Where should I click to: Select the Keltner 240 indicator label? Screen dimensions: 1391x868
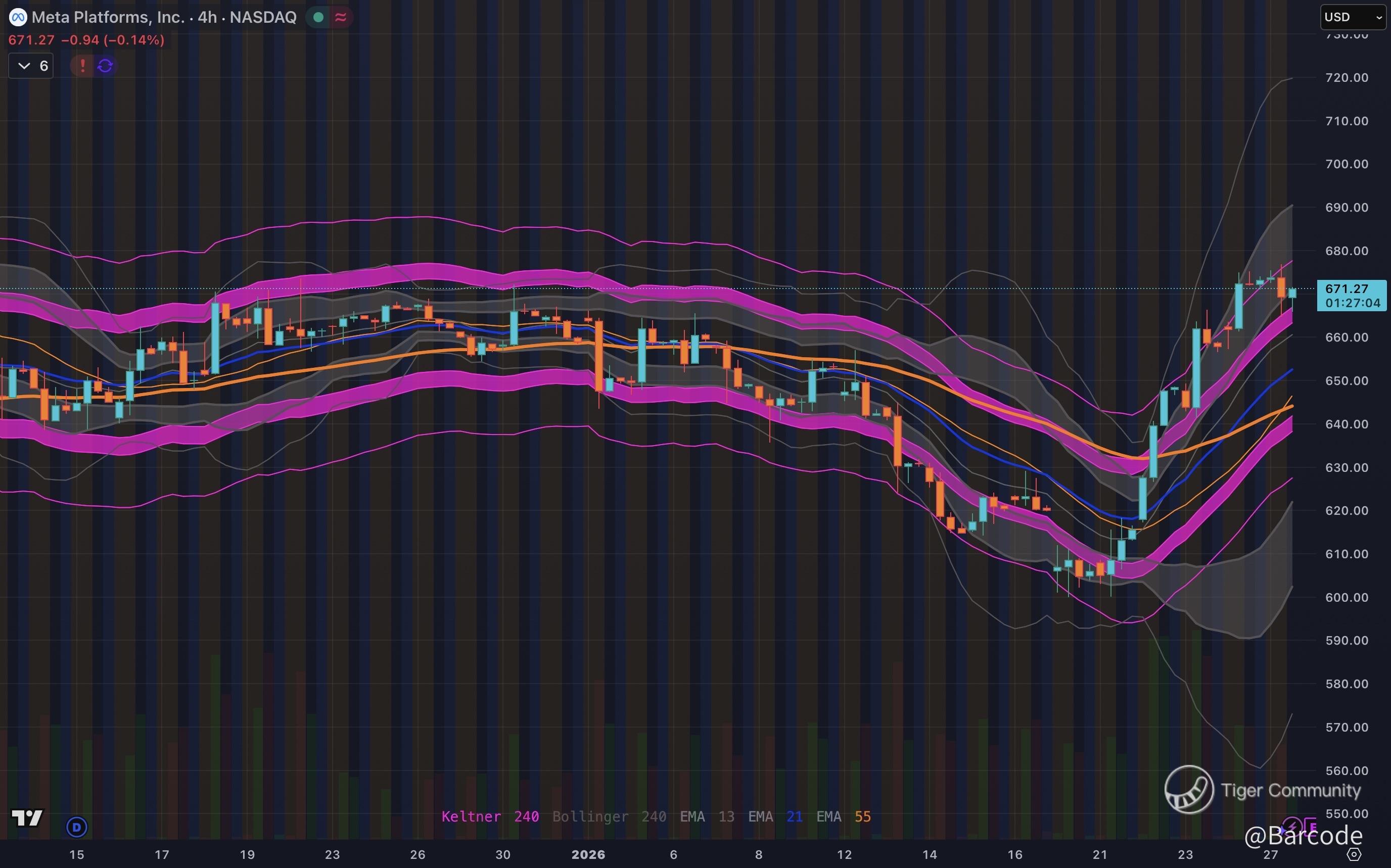tap(490, 816)
